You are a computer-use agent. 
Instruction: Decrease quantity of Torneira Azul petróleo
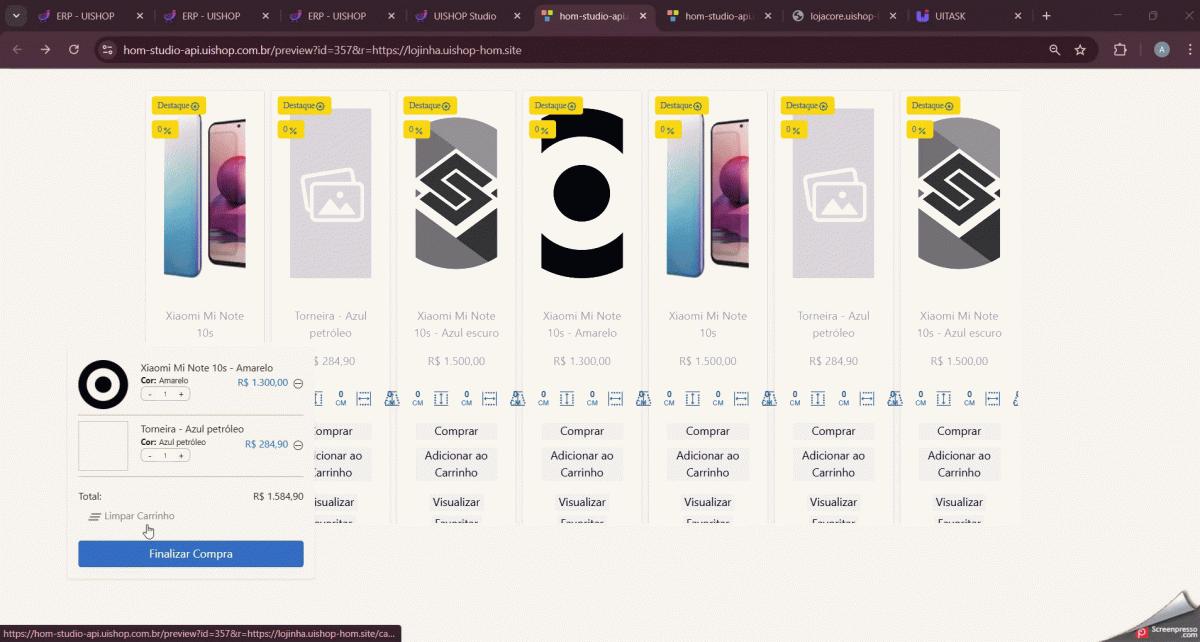(150, 456)
